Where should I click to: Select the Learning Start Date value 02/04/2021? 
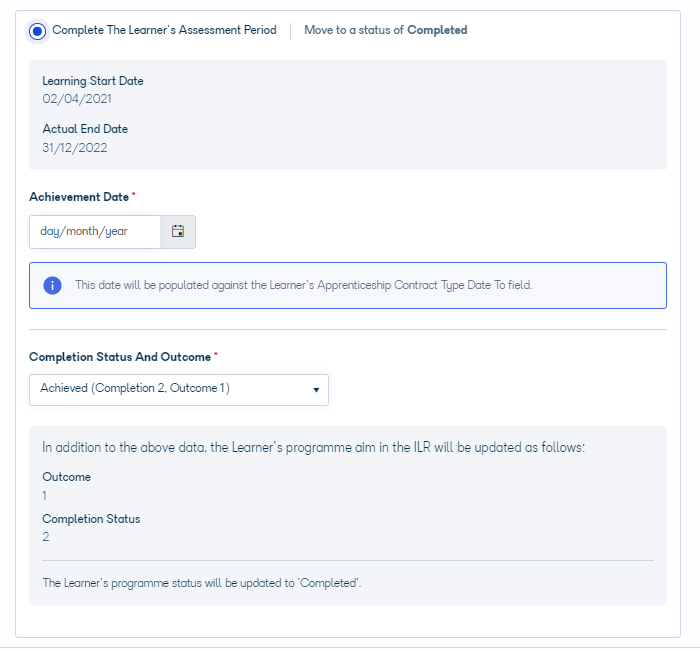pyautogui.click(x=77, y=99)
